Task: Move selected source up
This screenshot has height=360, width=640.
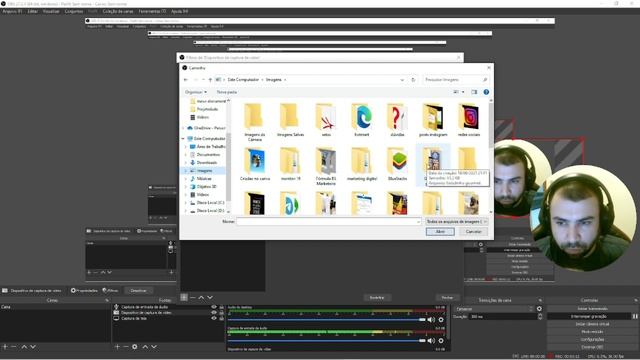Action: point(145,347)
